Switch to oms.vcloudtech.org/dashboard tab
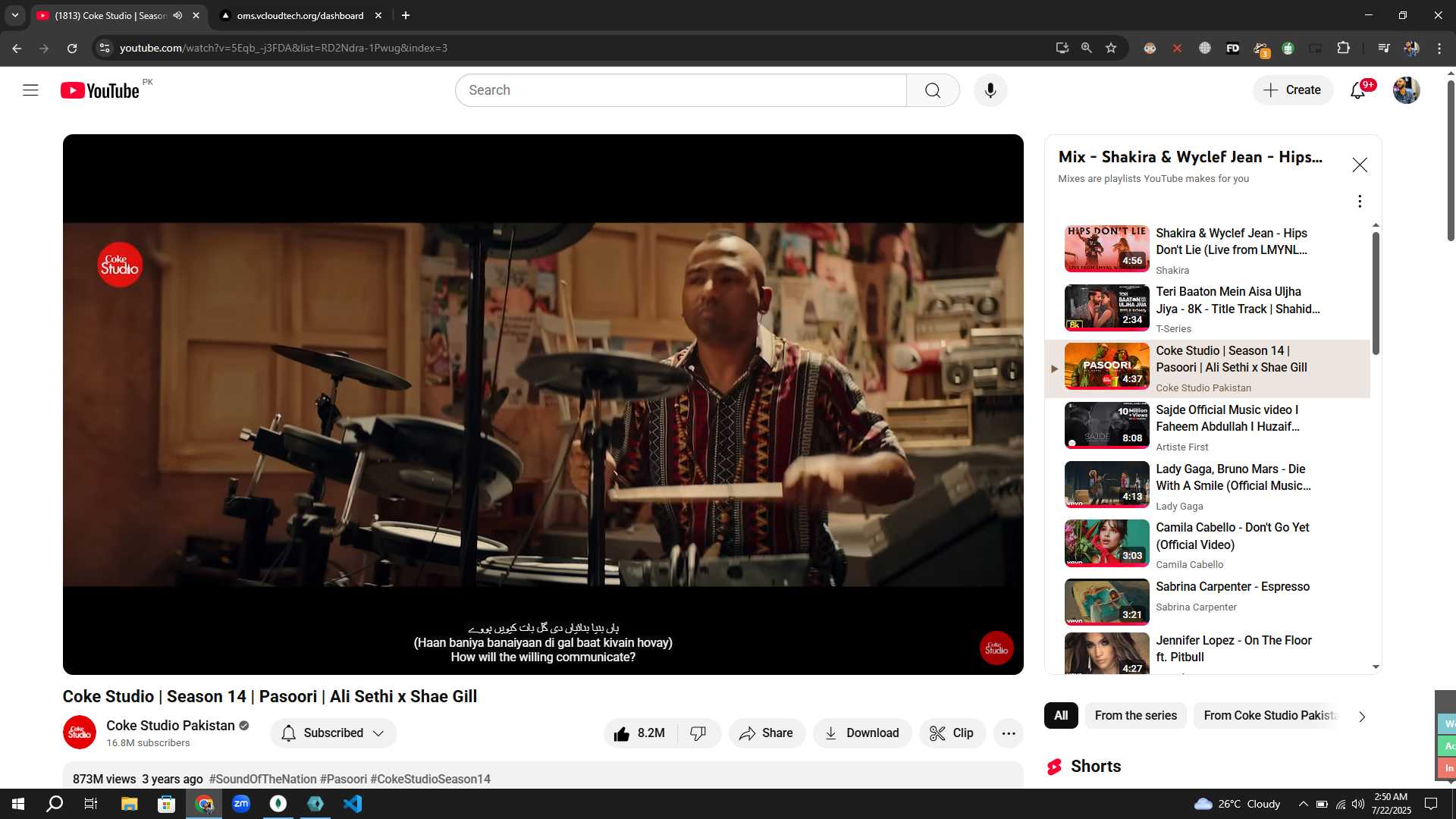The height and width of the screenshot is (819, 1456). coord(300,15)
